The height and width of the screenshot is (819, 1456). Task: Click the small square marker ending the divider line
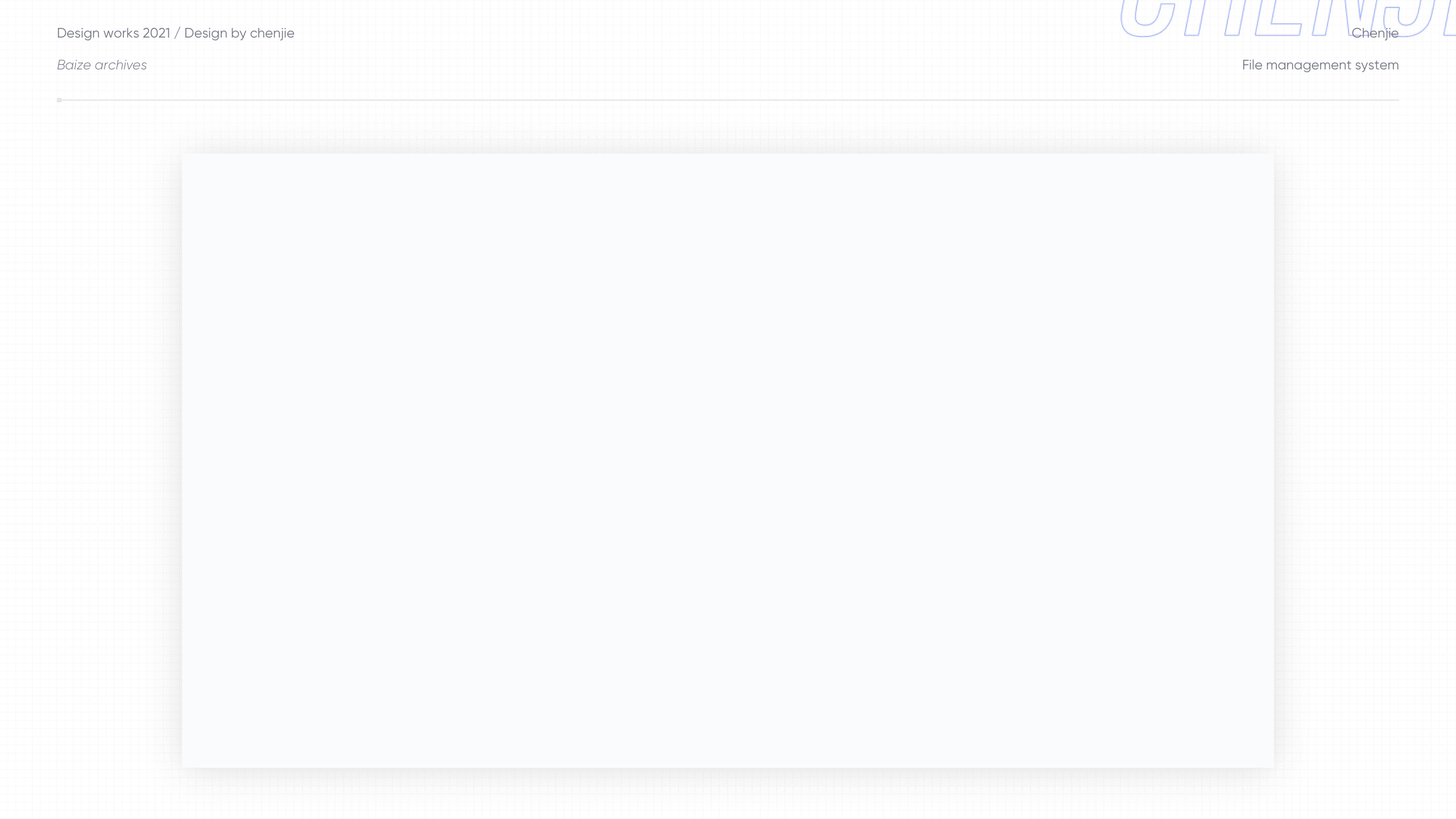tap(59, 100)
